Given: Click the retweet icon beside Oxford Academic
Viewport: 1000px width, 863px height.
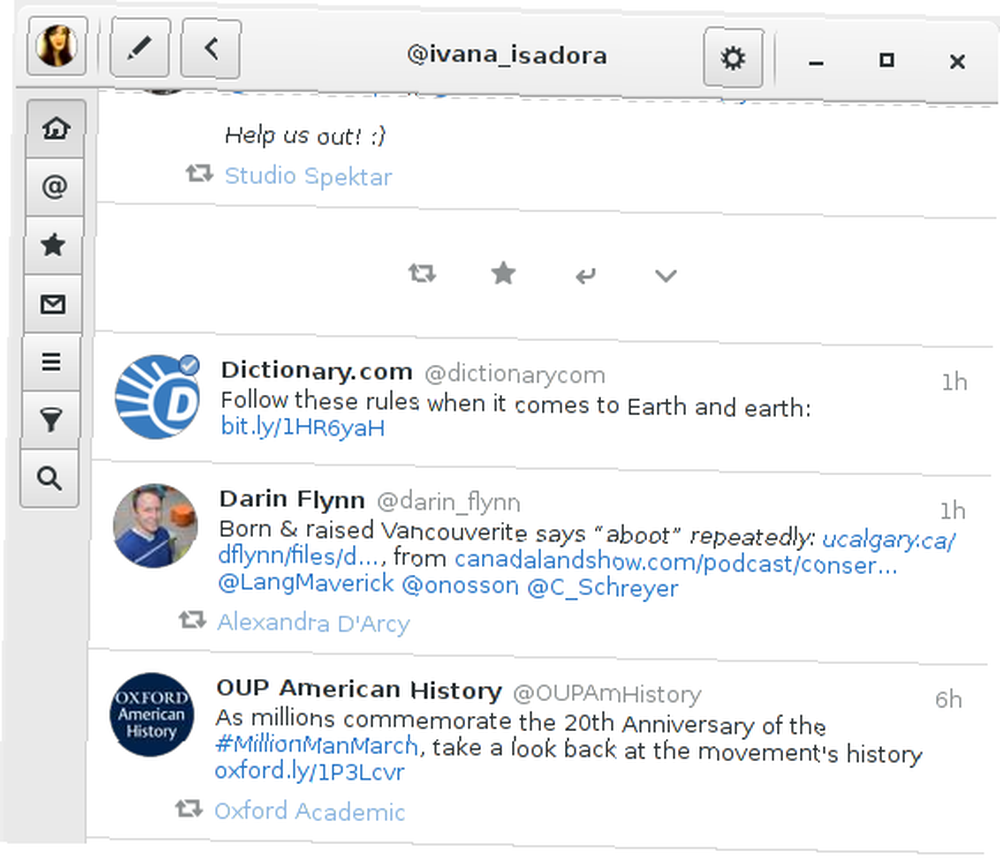Looking at the screenshot, I should (189, 809).
